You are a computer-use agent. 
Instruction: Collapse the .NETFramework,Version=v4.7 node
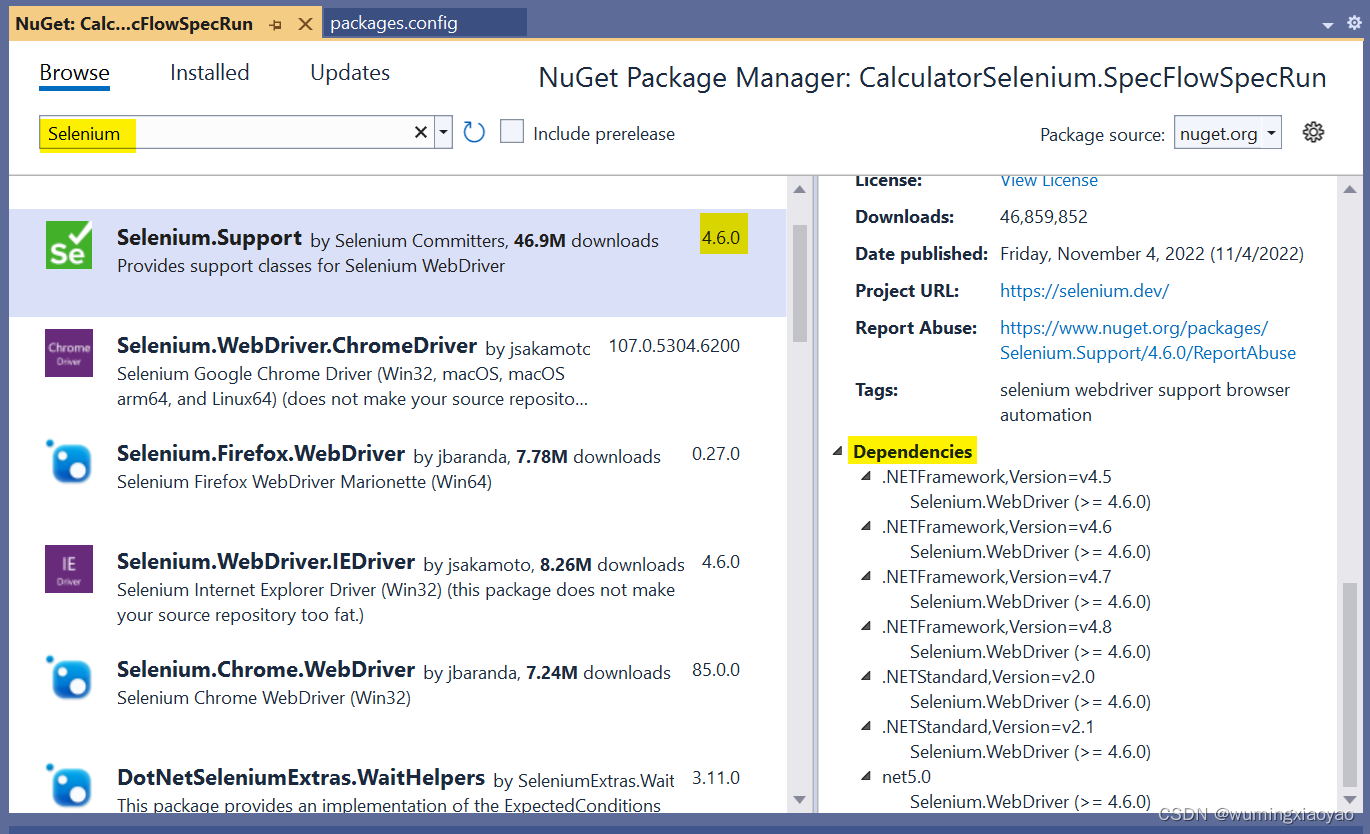(x=866, y=577)
